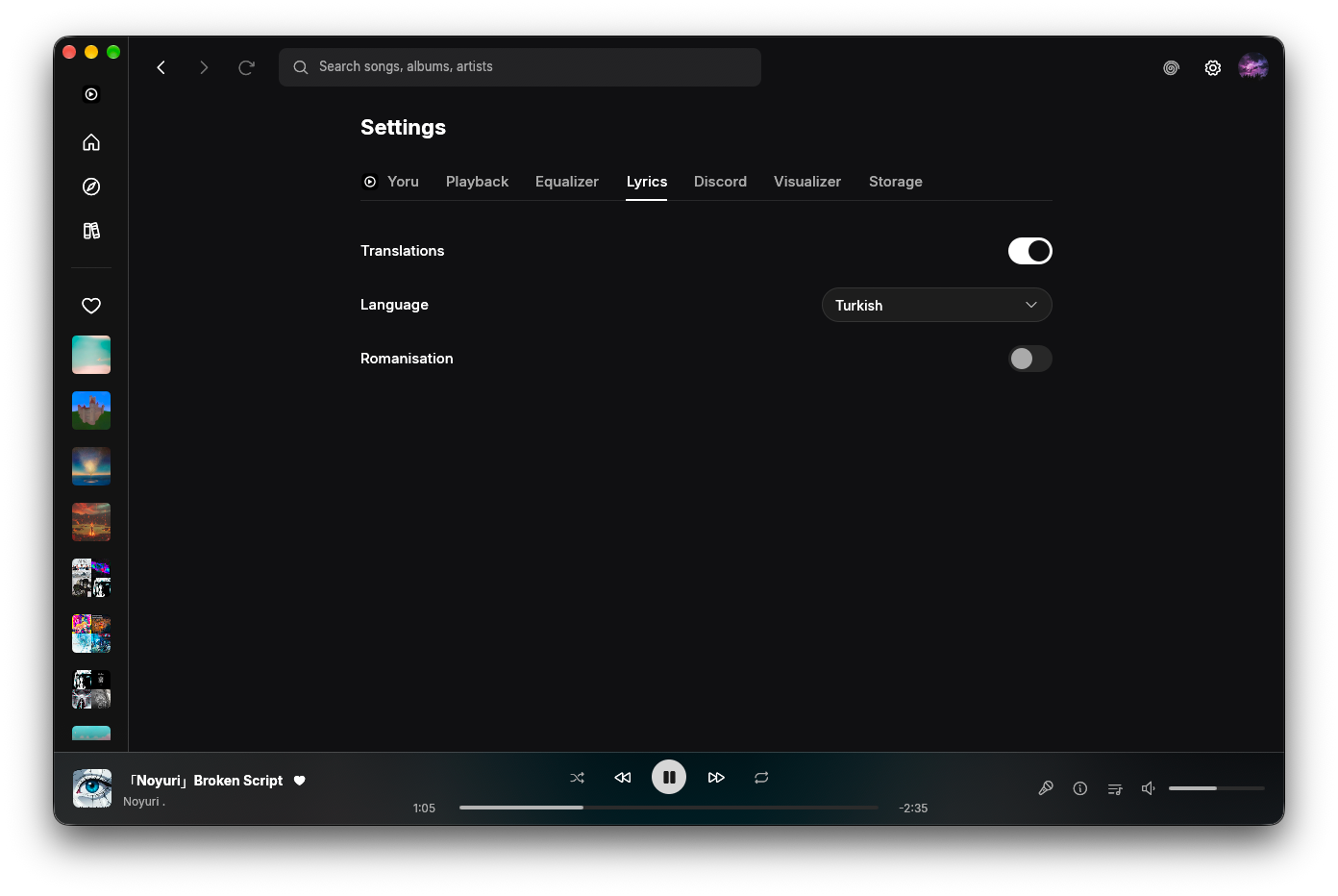Open the teal gradient playlist thumbnail
The height and width of the screenshot is (896, 1338).
tap(91, 355)
